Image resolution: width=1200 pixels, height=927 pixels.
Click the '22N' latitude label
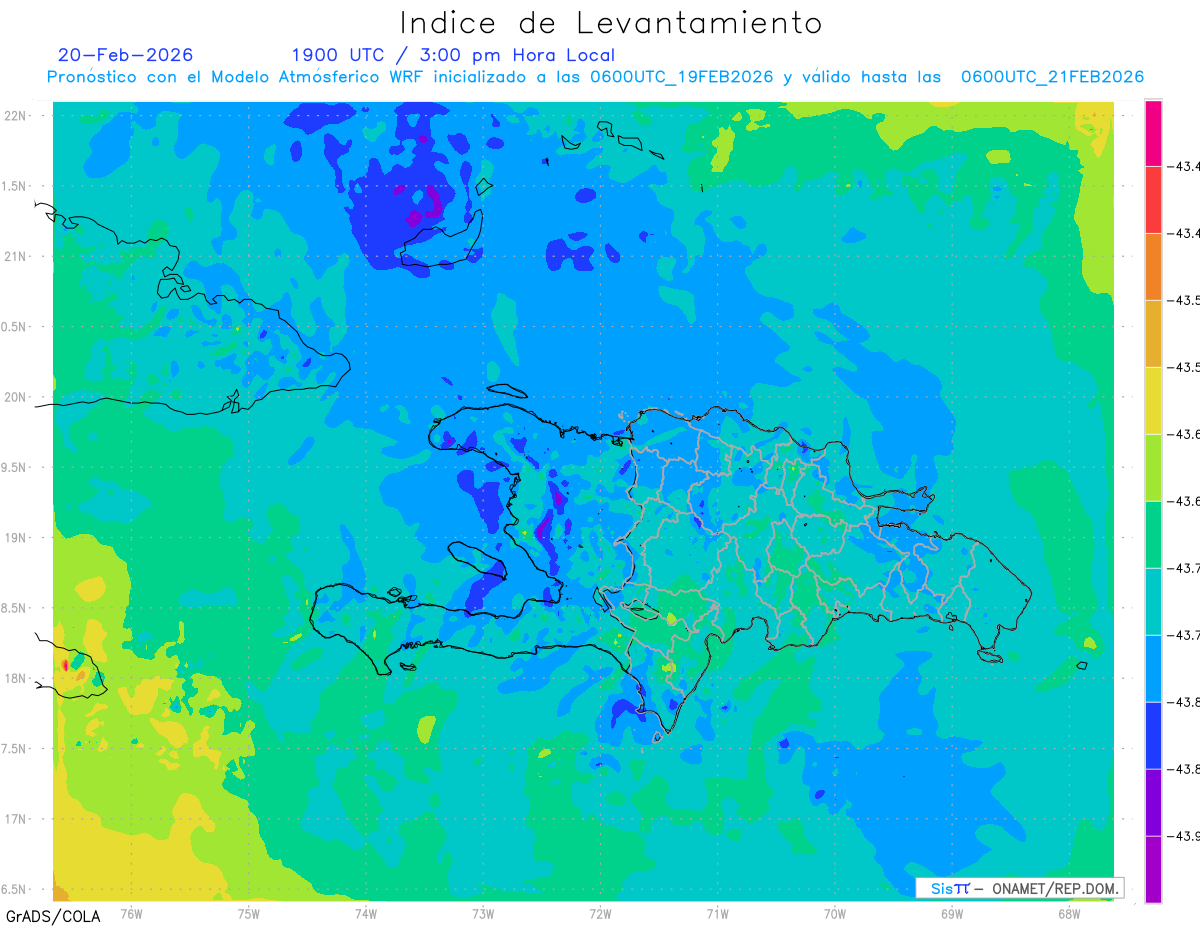[x=15, y=116]
